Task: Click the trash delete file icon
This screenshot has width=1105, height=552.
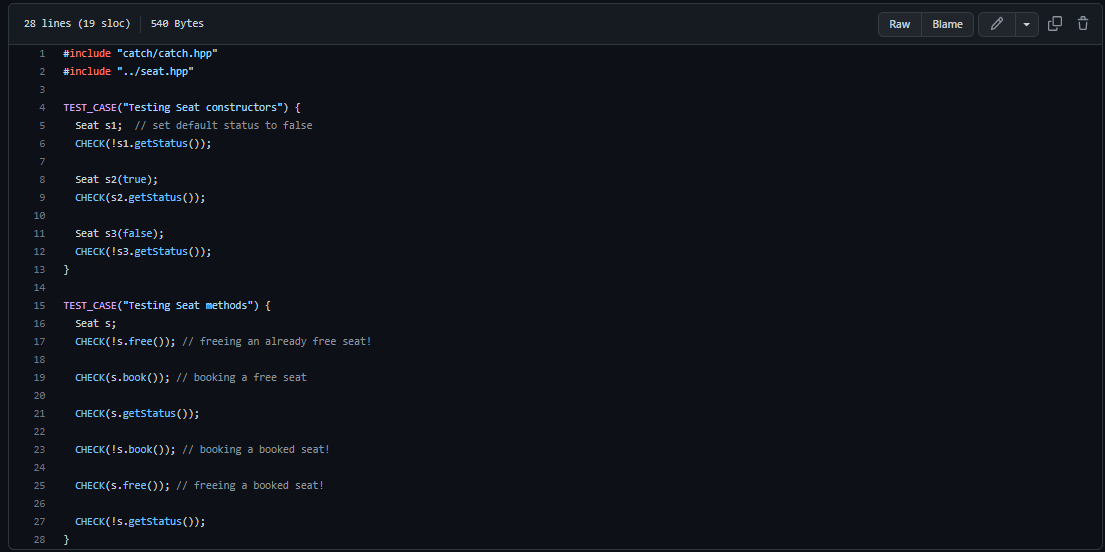Action: click(x=1083, y=24)
